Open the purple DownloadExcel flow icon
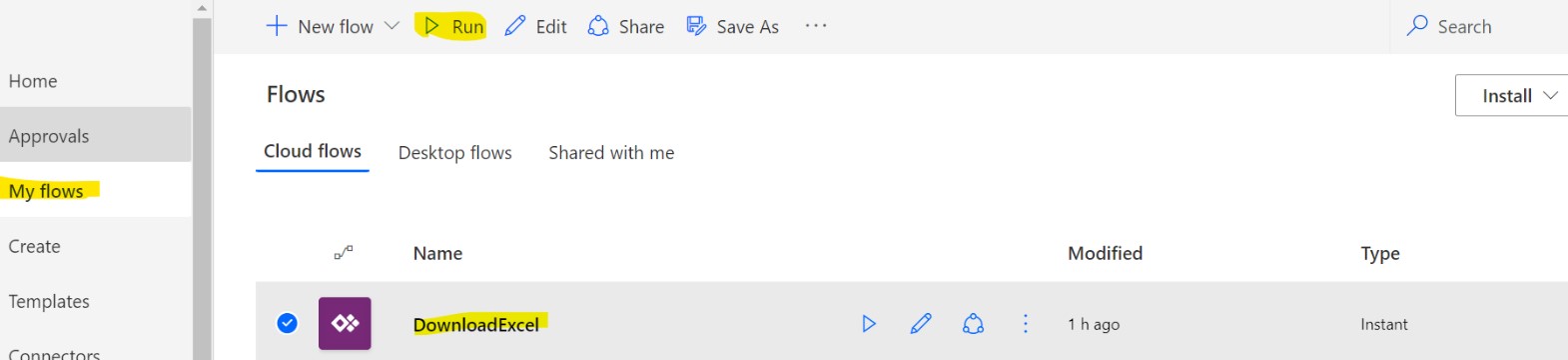Viewport: 1568px width, 360px height. 345,323
